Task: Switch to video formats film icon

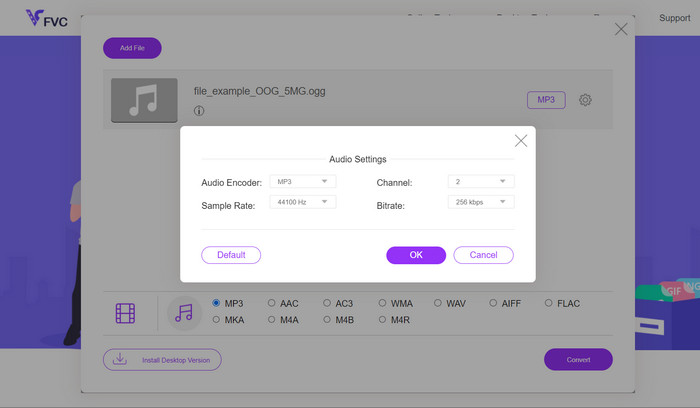Action: pyautogui.click(x=125, y=313)
